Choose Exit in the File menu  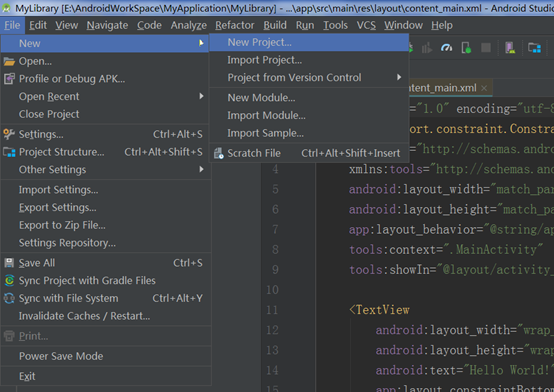(105, 376)
